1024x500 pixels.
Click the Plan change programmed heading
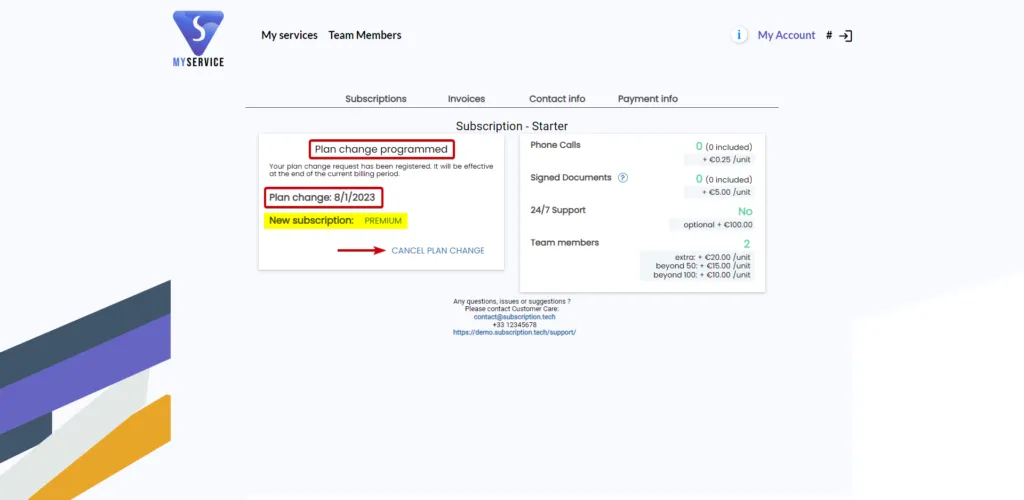381,149
